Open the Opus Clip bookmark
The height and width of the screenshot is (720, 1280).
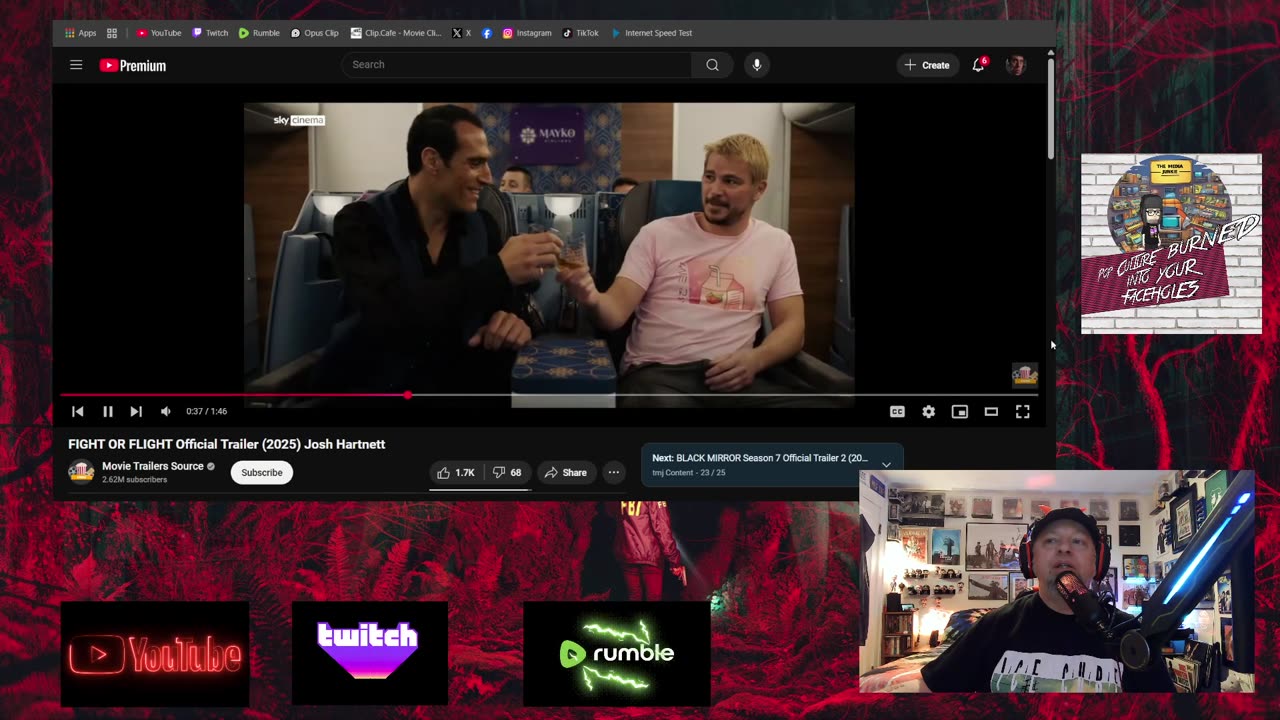point(315,33)
